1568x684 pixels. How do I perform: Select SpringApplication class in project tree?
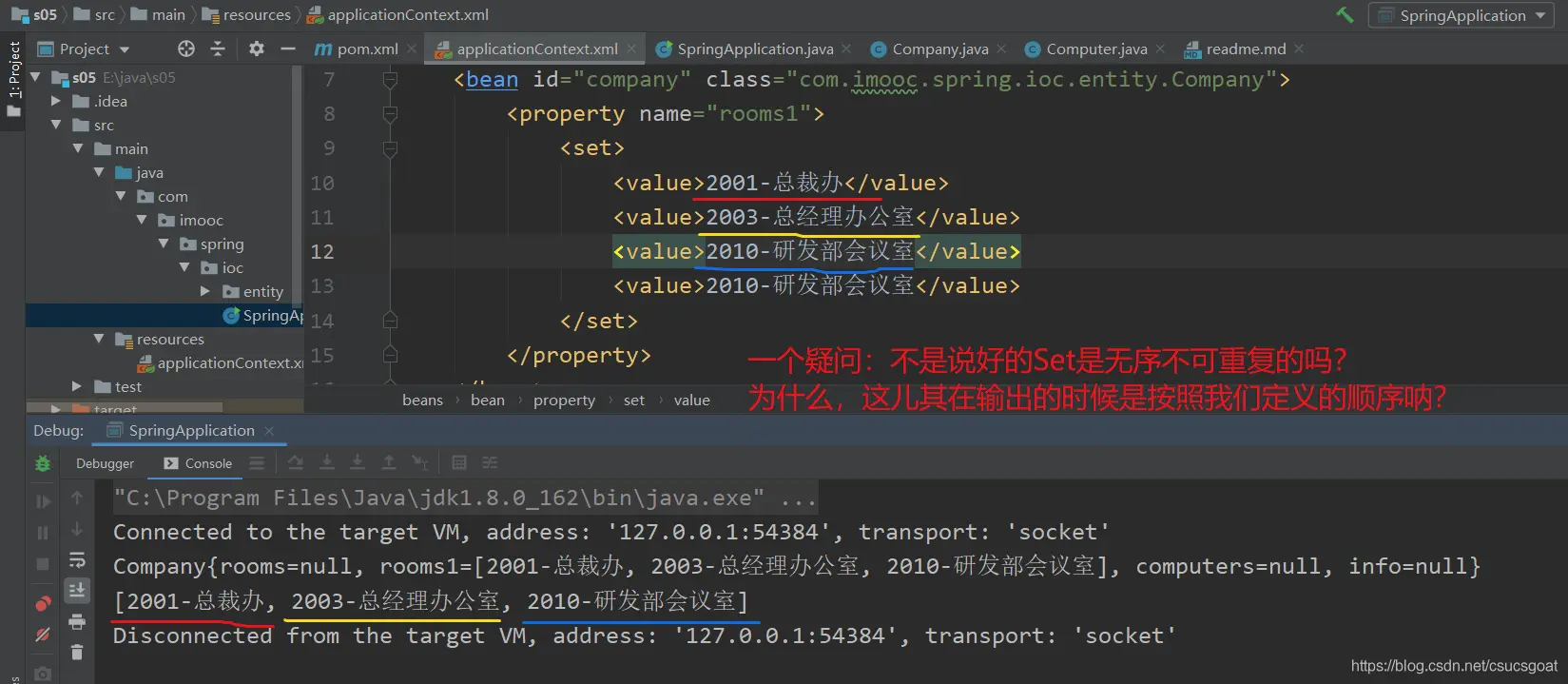coord(263,315)
